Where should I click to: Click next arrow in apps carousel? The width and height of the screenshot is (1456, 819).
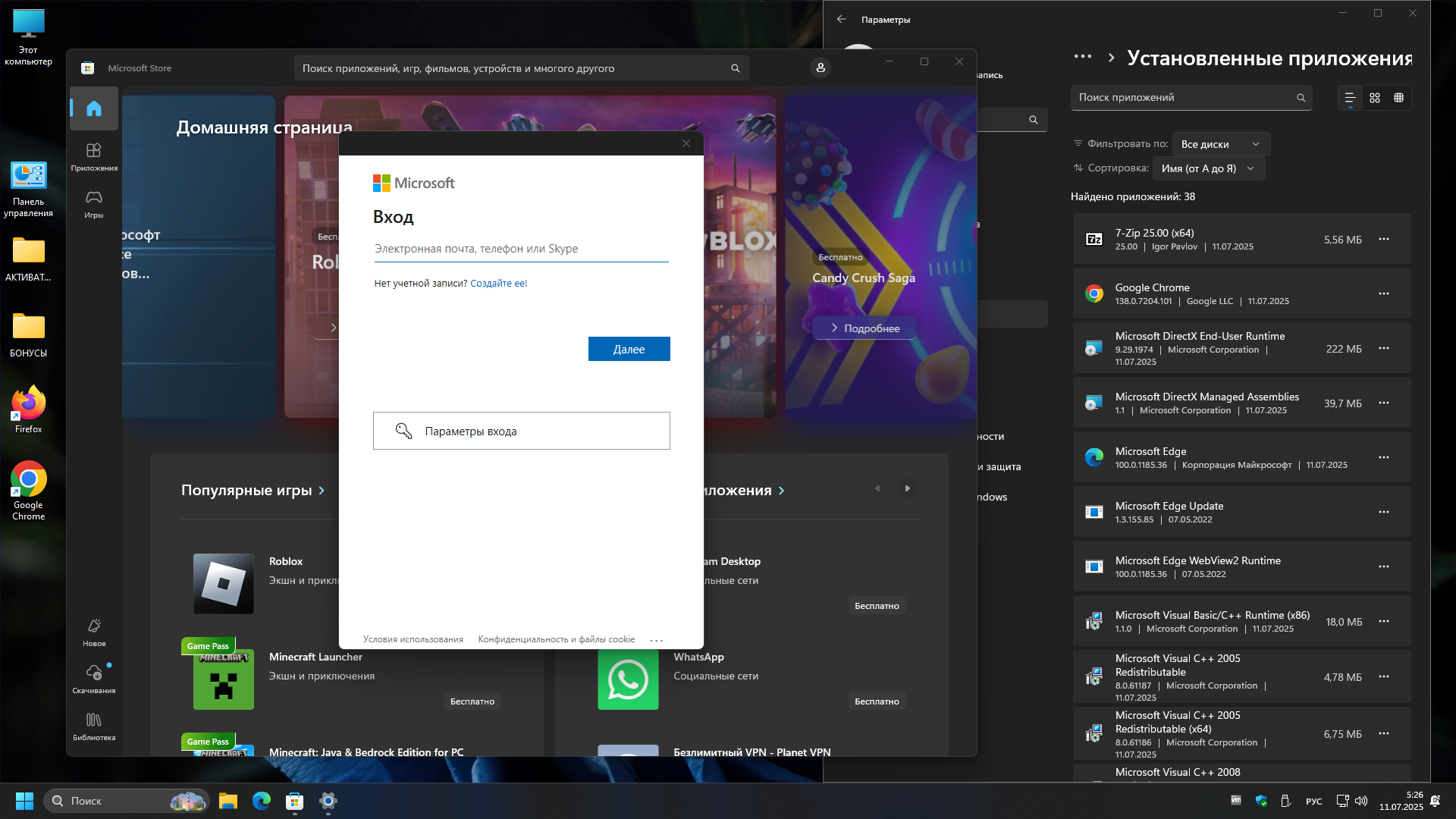pyautogui.click(x=907, y=488)
